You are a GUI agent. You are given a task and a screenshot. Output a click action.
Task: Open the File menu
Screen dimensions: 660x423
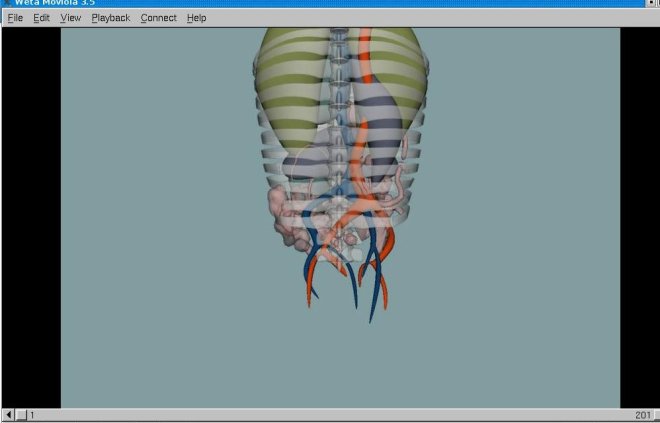15,18
